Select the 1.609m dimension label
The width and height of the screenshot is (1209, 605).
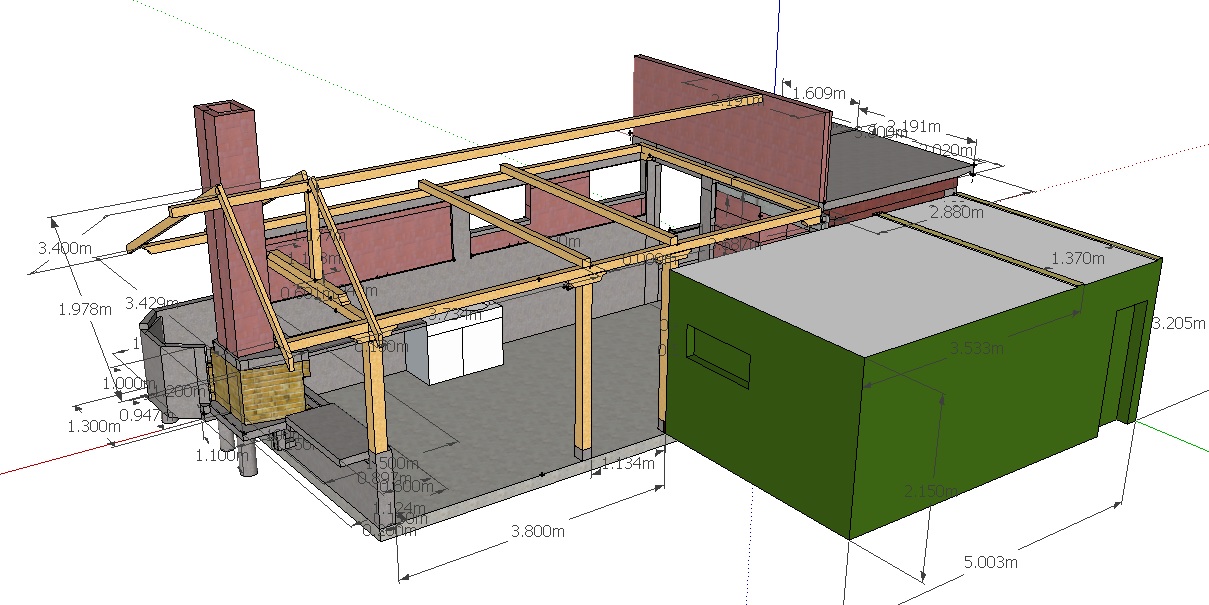(819, 93)
